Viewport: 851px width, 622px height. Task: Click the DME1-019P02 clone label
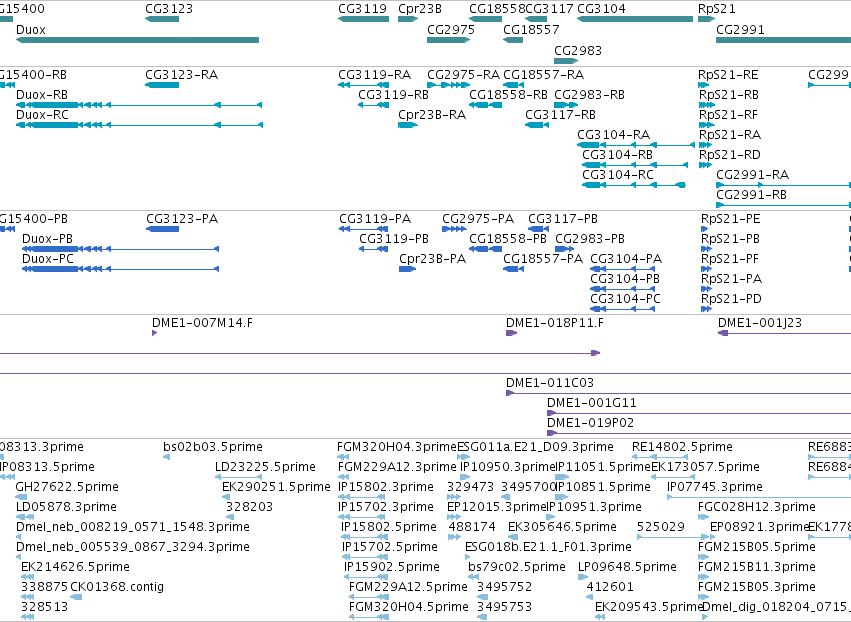[590, 423]
